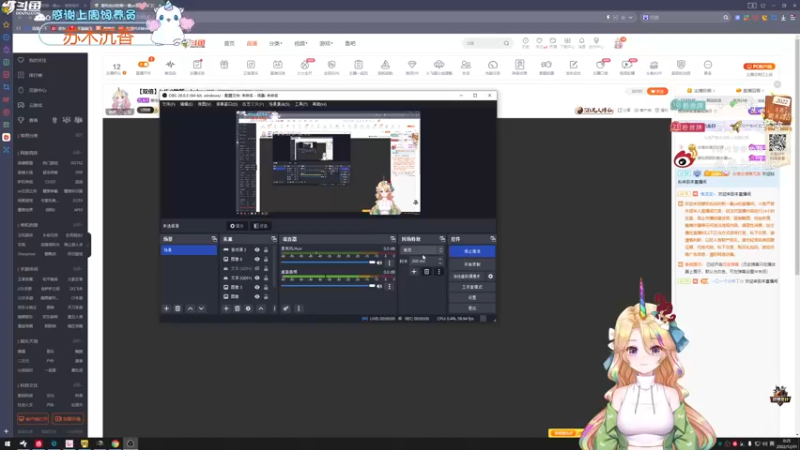
Task: Click Douyu search magnifier icon
Action: [x=506, y=43]
